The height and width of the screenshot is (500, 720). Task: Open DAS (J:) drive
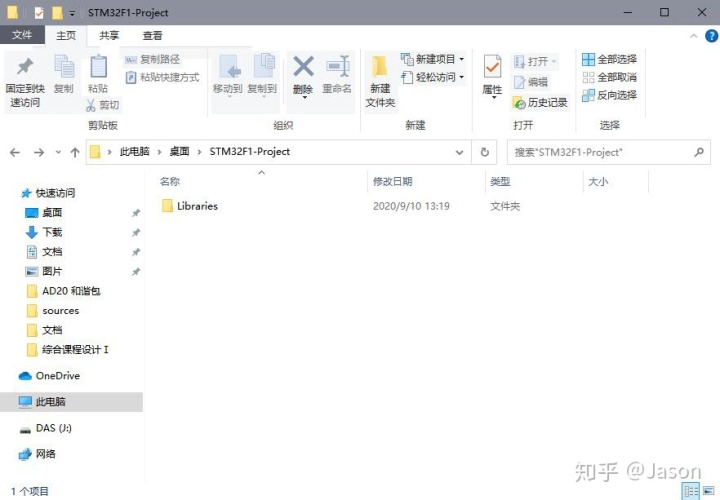[45, 428]
